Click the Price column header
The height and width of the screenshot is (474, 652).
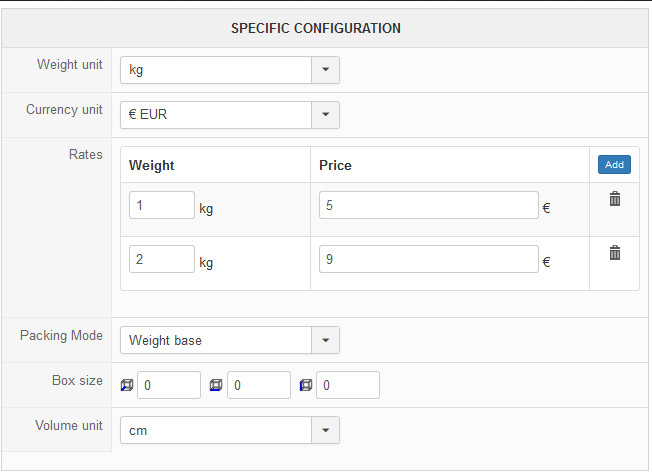coord(335,165)
